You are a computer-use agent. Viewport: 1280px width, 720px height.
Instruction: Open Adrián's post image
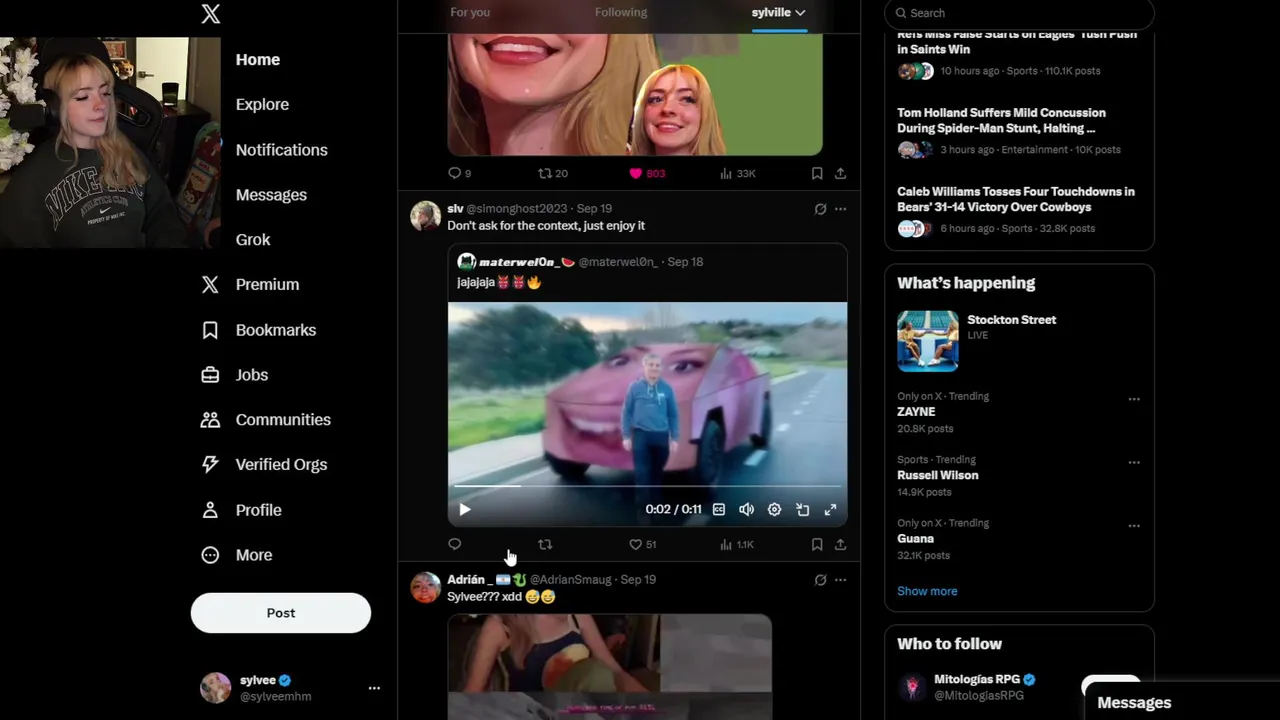click(610, 667)
